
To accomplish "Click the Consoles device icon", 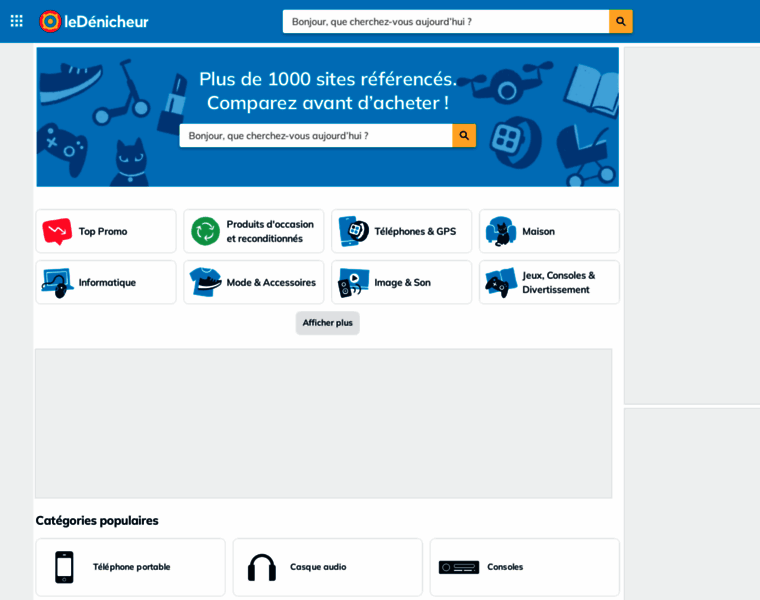I will (x=459, y=567).
